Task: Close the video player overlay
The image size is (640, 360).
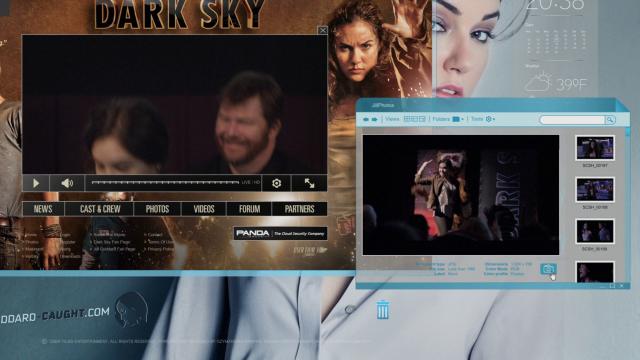Action: point(322,30)
